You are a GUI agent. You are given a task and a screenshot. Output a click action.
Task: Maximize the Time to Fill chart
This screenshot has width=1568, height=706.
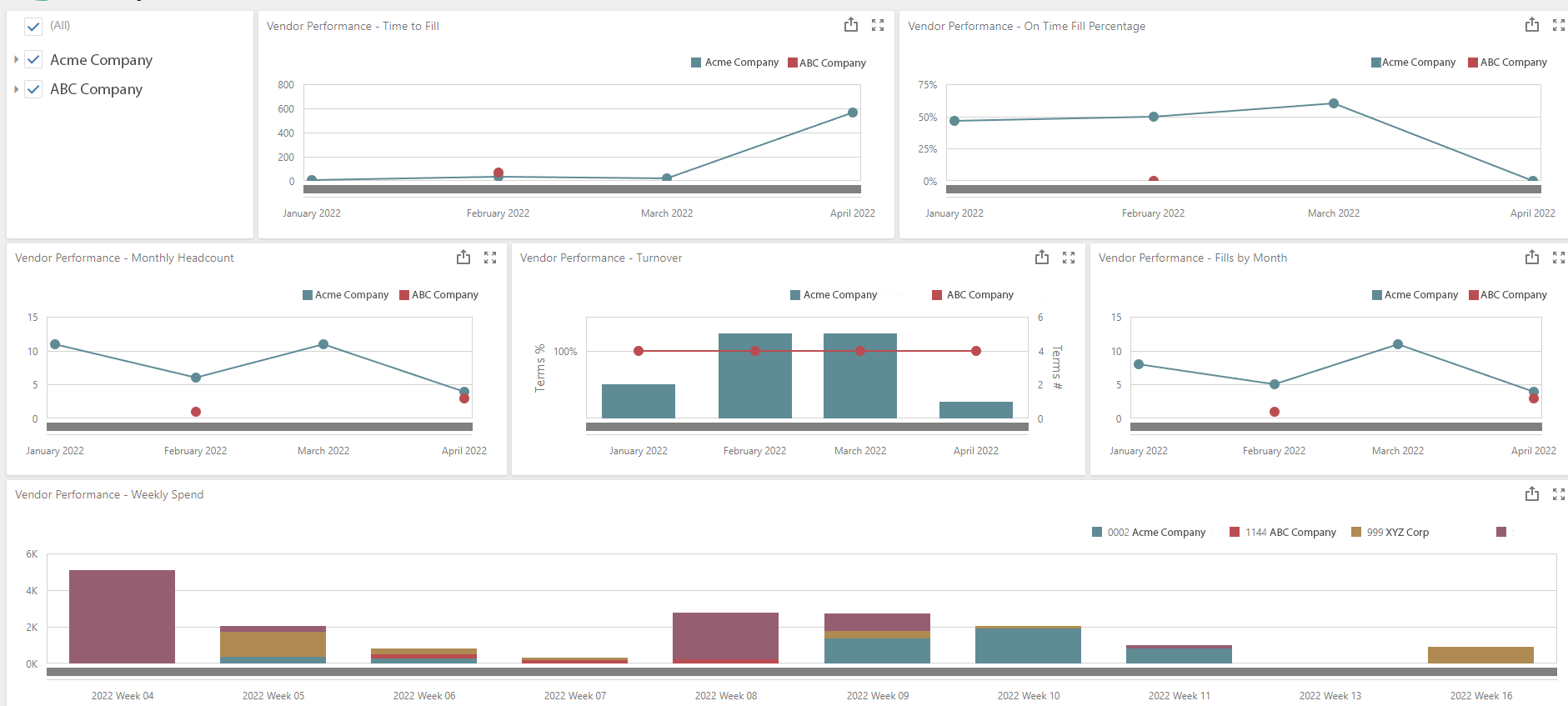[878, 25]
